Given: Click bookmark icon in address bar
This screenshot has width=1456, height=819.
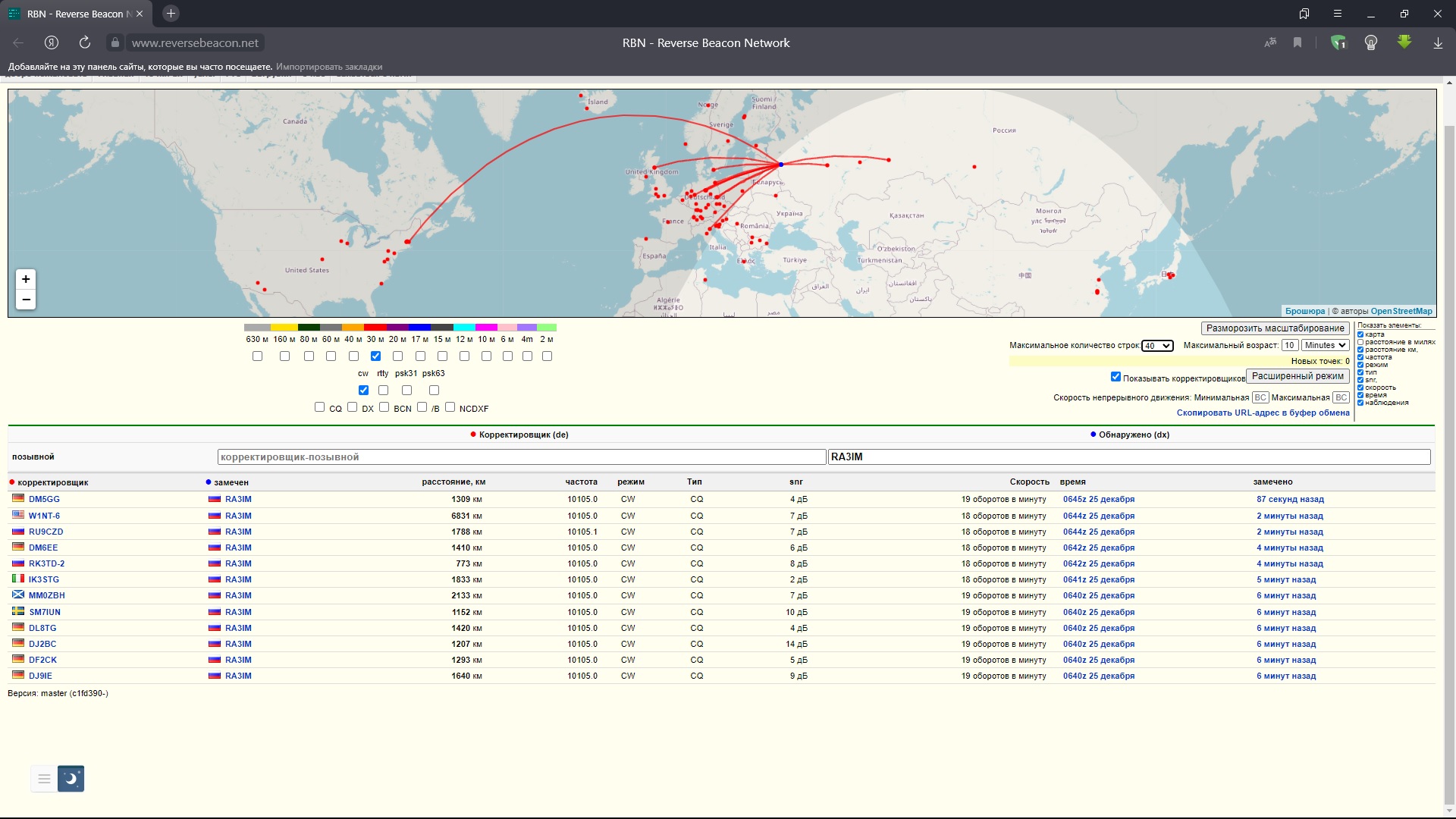Looking at the screenshot, I should [x=1298, y=42].
